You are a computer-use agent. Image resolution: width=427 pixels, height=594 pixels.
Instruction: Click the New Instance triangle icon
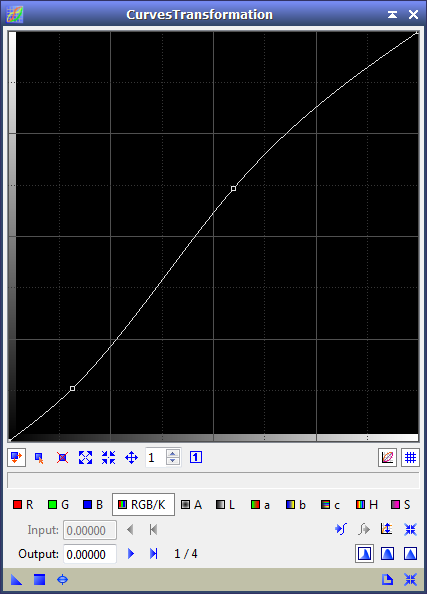[16, 580]
